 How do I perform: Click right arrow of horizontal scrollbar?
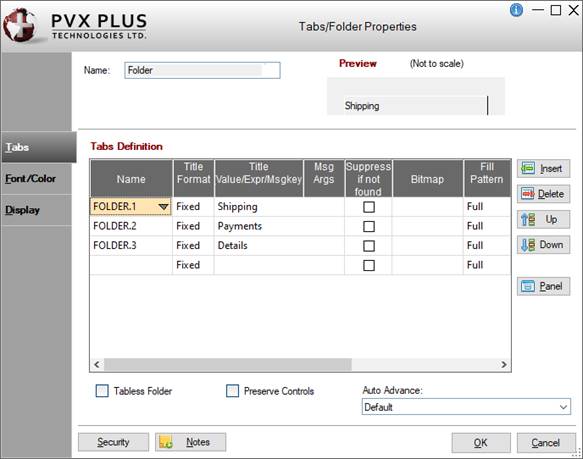pyautogui.click(x=504, y=364)
